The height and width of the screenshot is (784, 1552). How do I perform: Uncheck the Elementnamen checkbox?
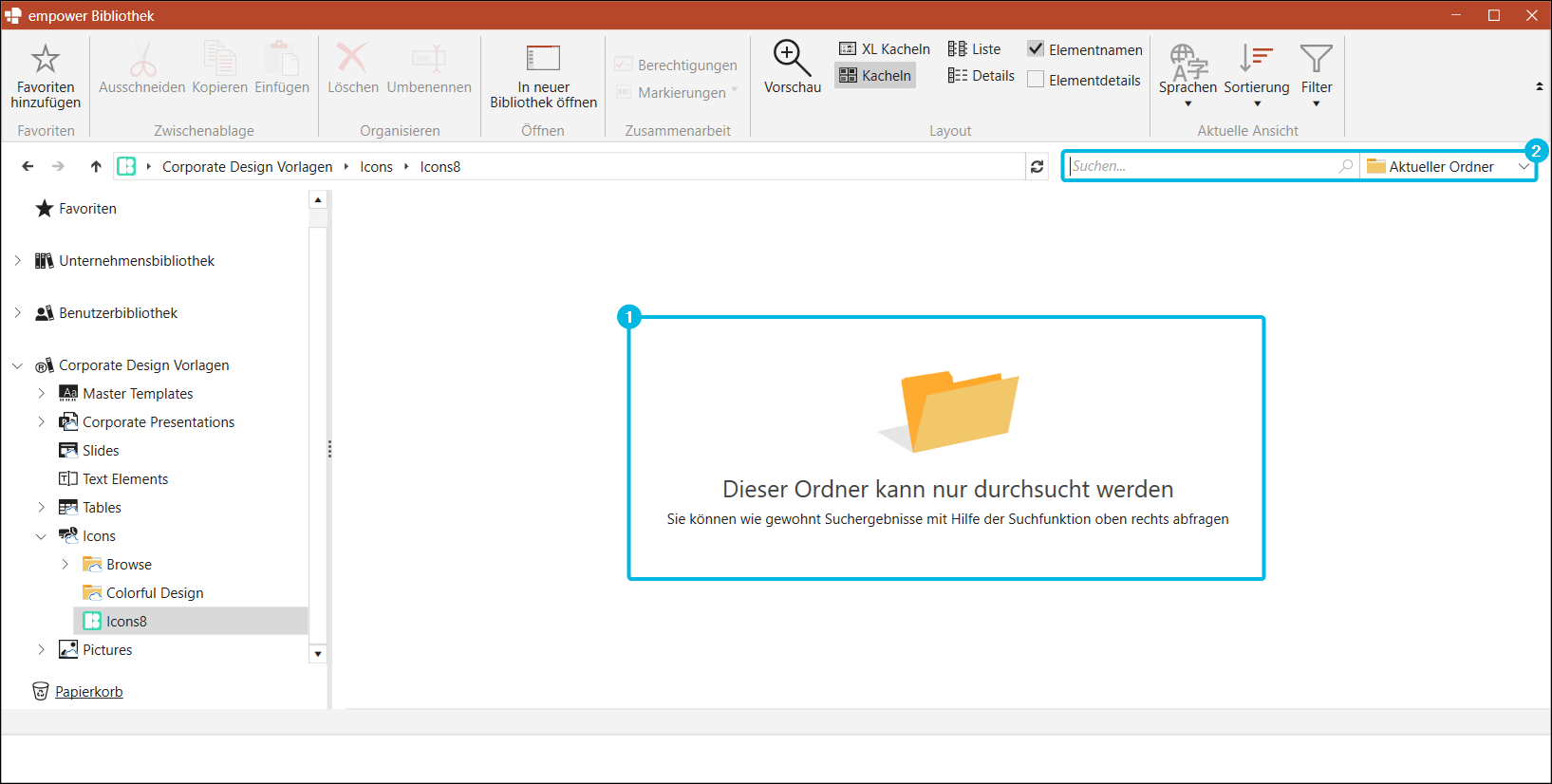(x=1036, y=49)
